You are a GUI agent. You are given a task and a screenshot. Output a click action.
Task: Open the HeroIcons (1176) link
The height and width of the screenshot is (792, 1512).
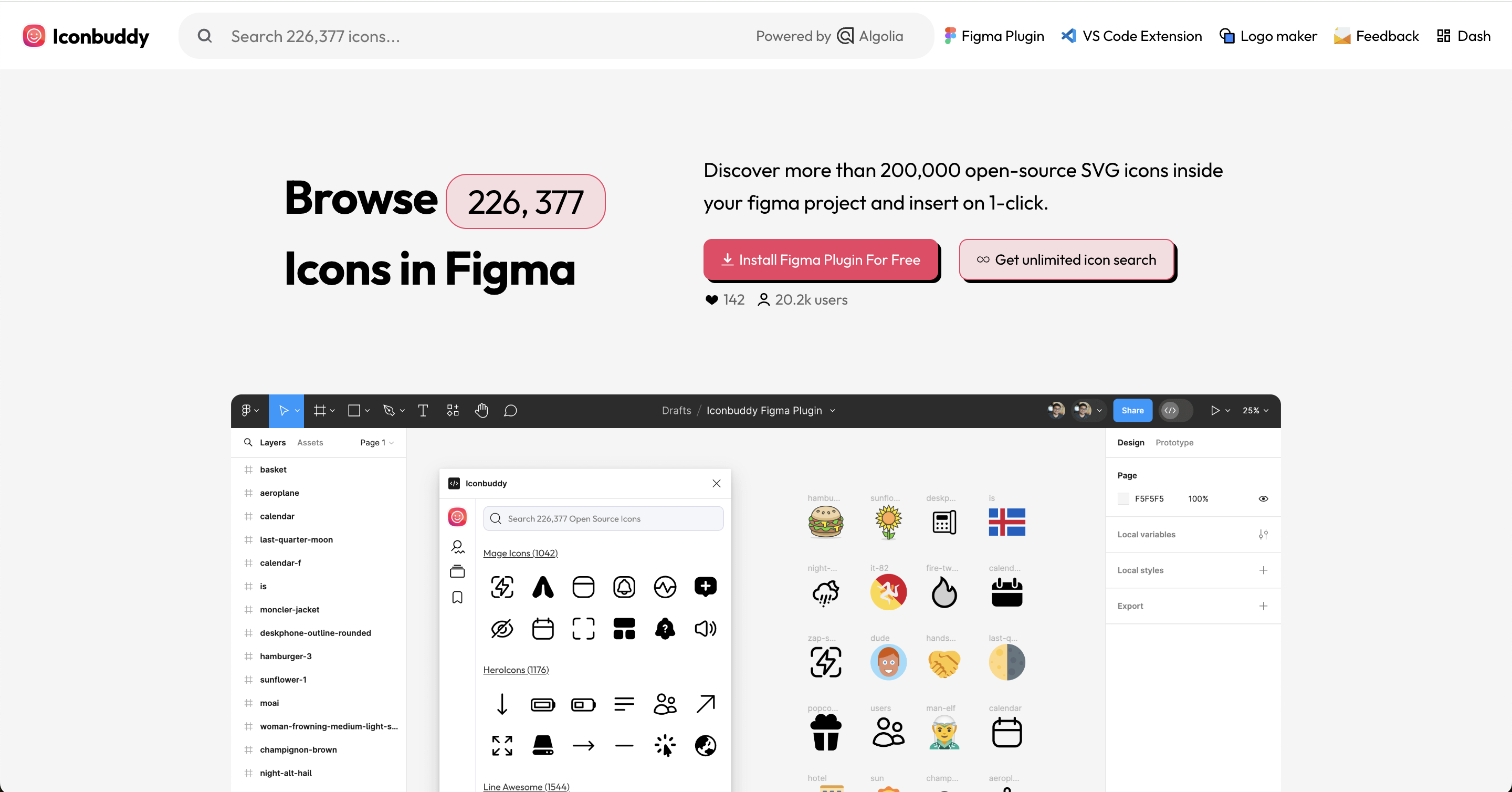click(516, 670)
